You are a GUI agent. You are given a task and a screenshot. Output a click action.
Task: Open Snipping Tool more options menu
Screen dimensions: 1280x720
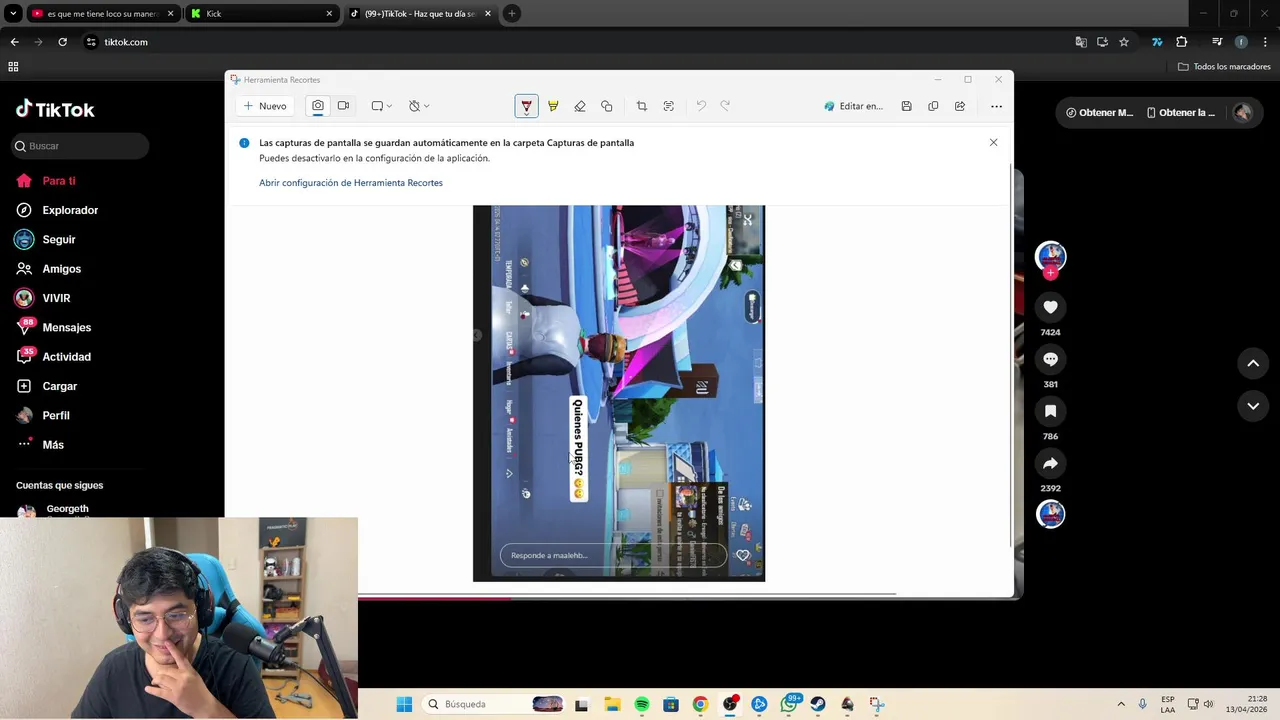(996, 106)
